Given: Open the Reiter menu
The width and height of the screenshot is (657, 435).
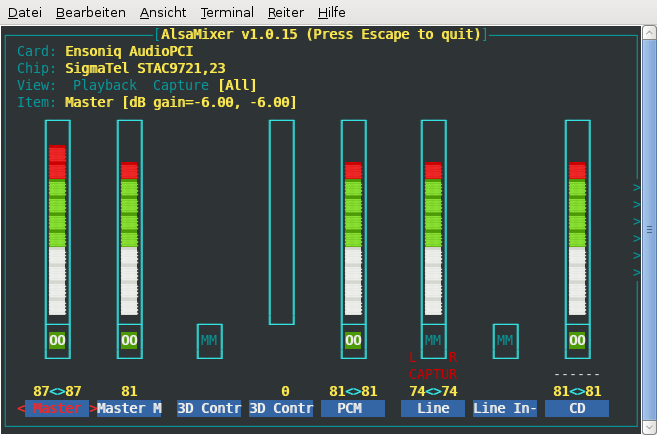Looking at the screenshot, I should click(286, 13).
